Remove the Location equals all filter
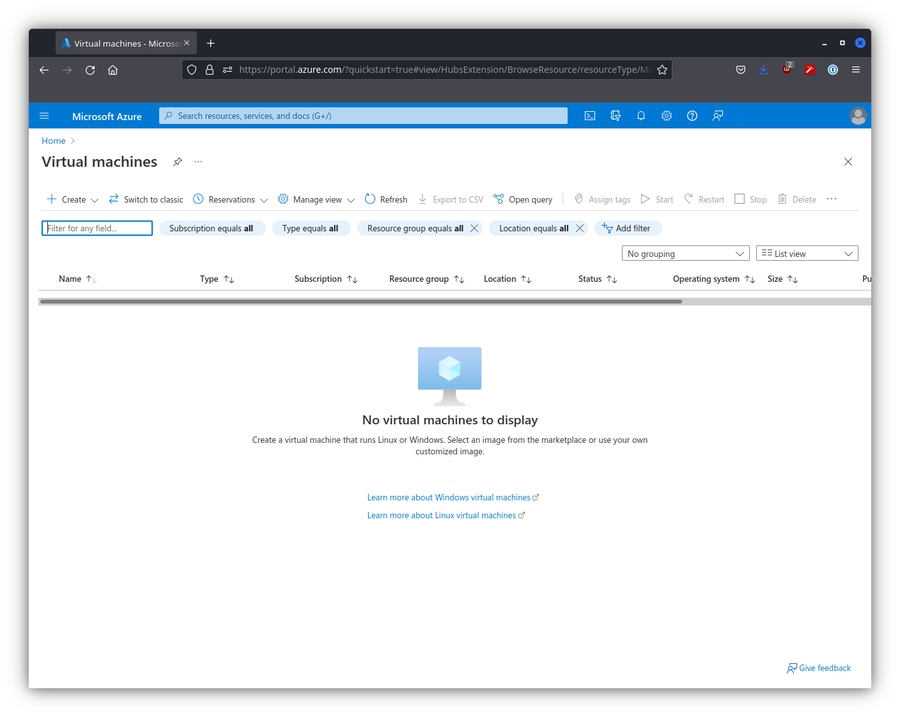 (x=579, y=228)
